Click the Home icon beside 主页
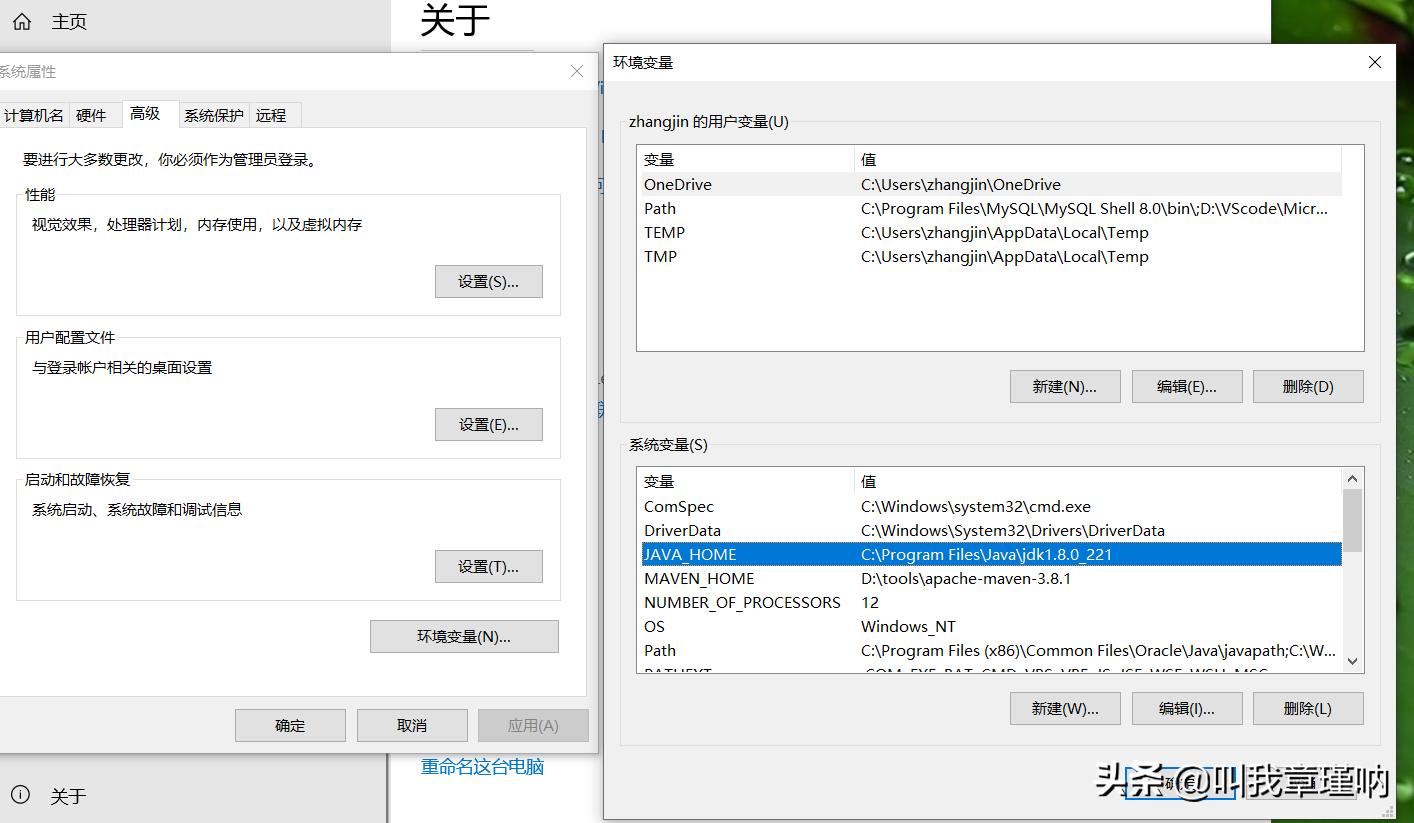The image size is (1414, 823). (x=21, y=20)
